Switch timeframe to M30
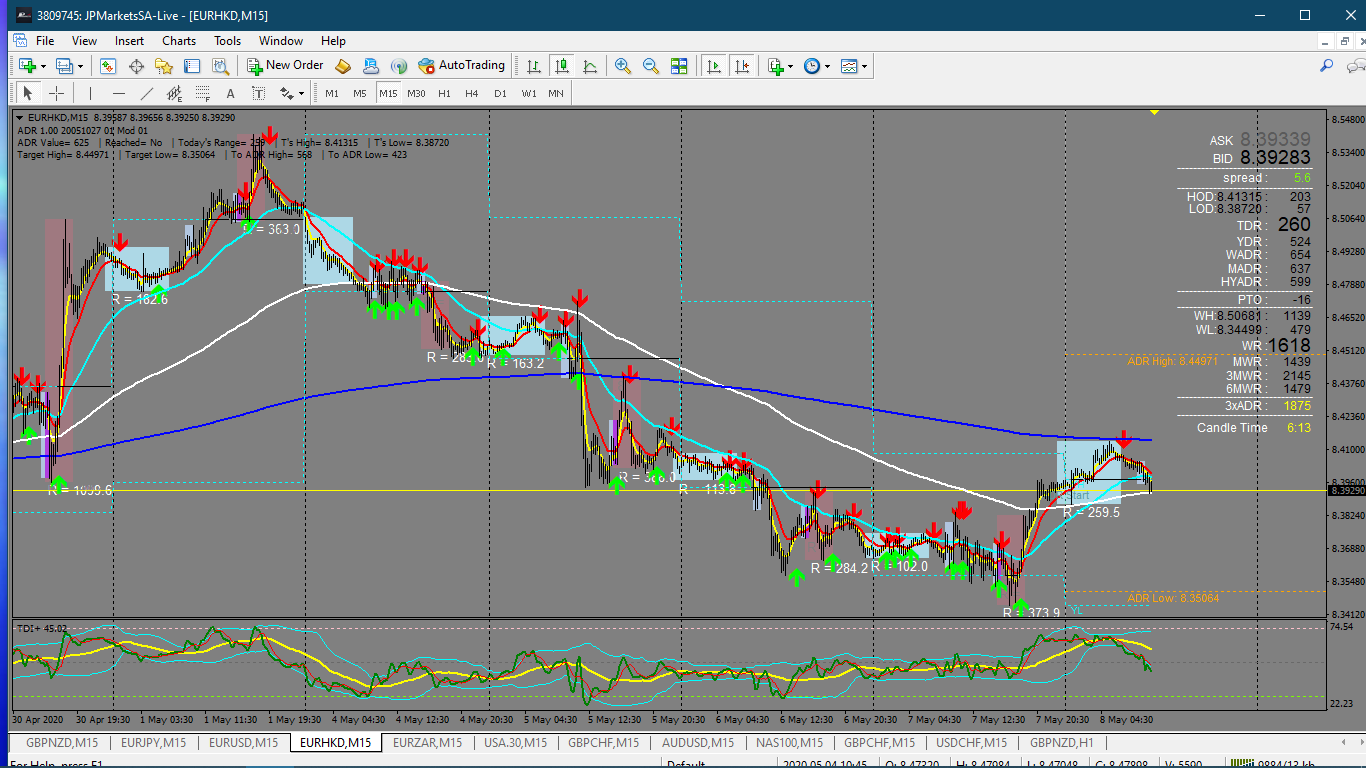Screen dimensions: 1366x768 (x=416, y=93)
